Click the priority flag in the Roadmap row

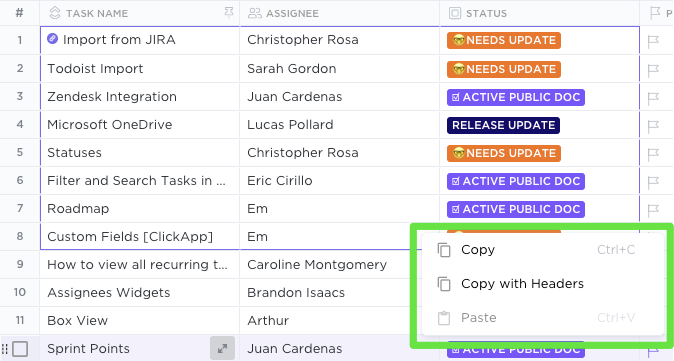coord(653,210)
